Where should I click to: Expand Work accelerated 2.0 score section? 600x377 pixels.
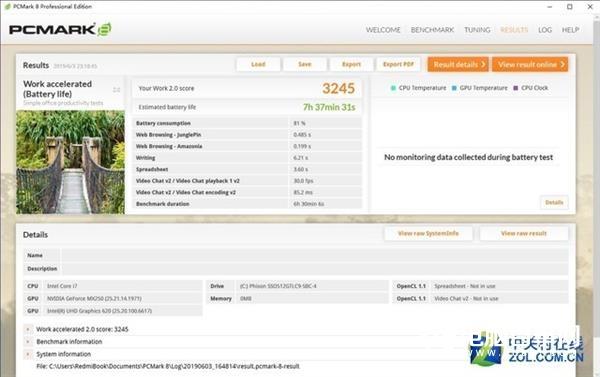28,329
